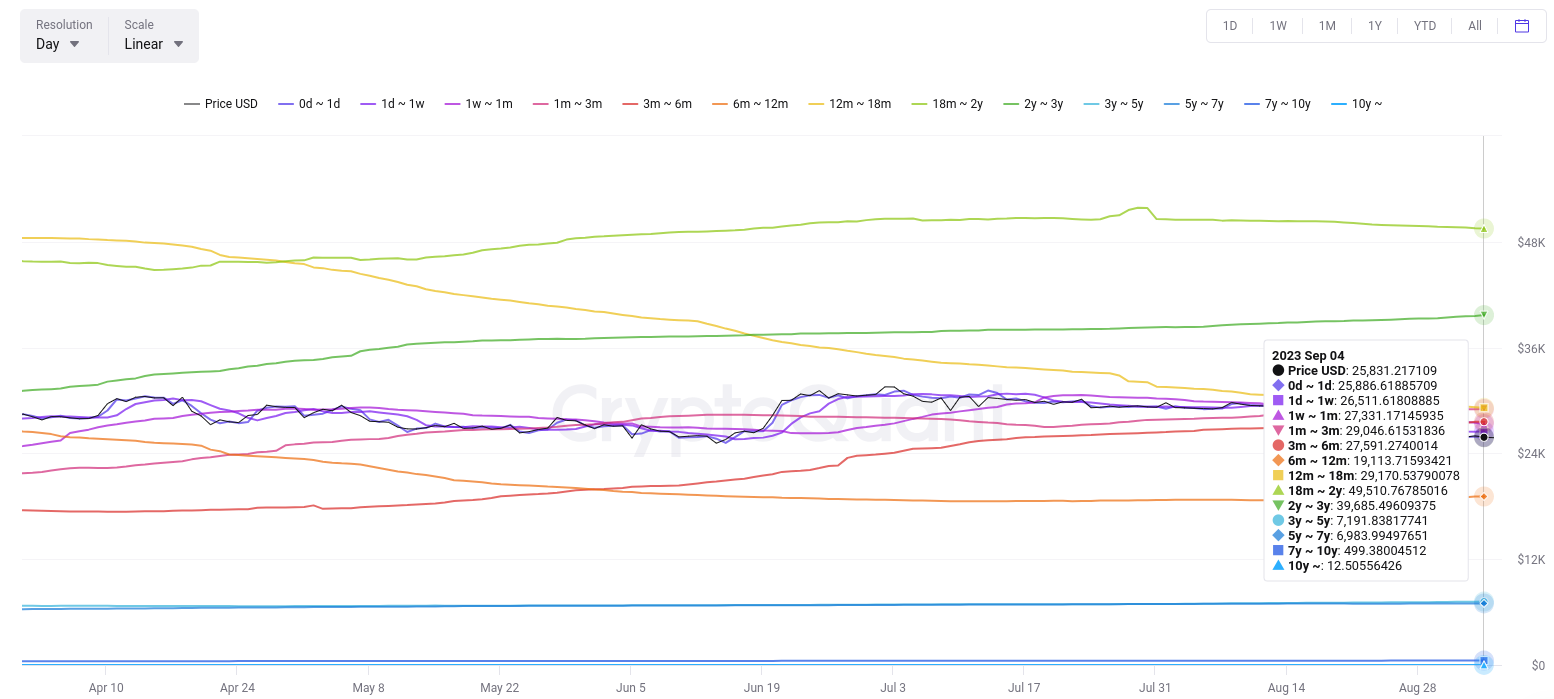Click the purple 0d ~ 1d diamond icon in tooltip
The image size is (1554, 699).
click(x=1278, y=385)
